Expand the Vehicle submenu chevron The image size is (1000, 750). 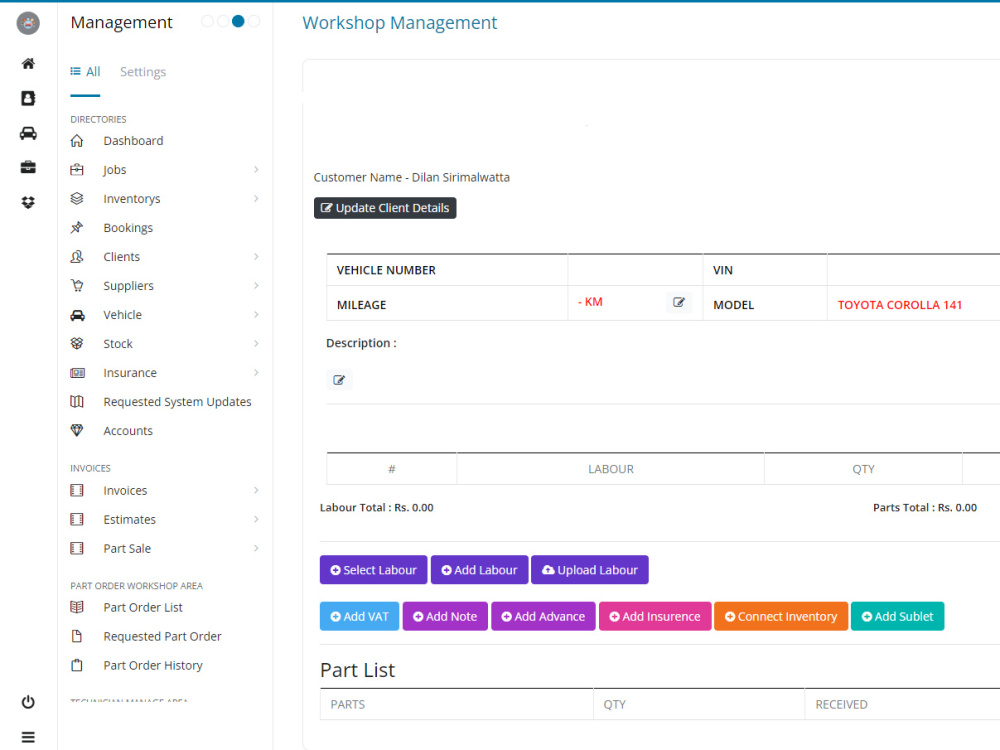(x=256, y=314)
